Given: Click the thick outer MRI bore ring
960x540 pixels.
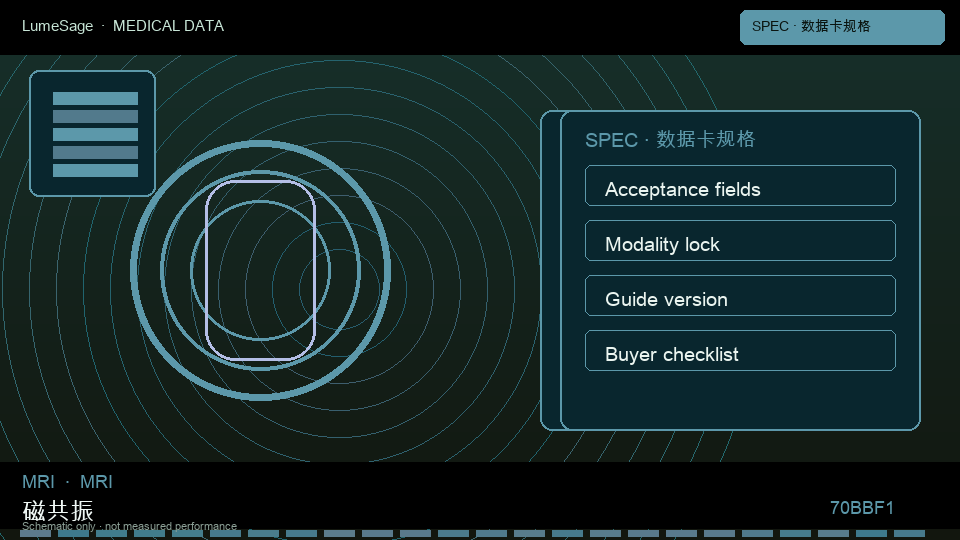Looking at the screenshot, I should (261, 270).
